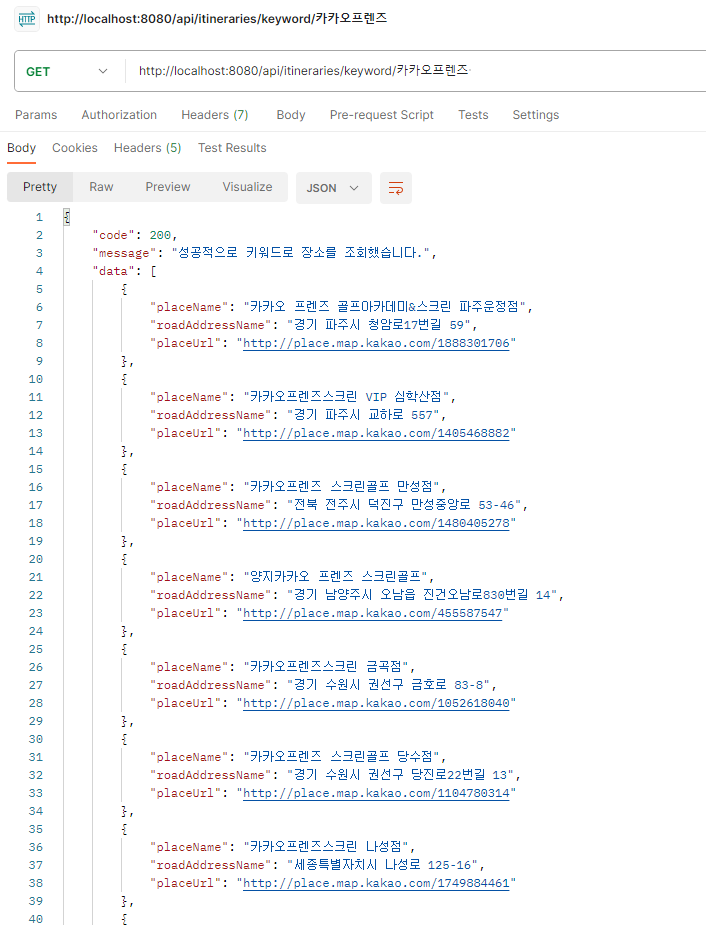Screen dimensions: 706x929
Task: Switch to Pretty view
Action: [x=40, y=187]
